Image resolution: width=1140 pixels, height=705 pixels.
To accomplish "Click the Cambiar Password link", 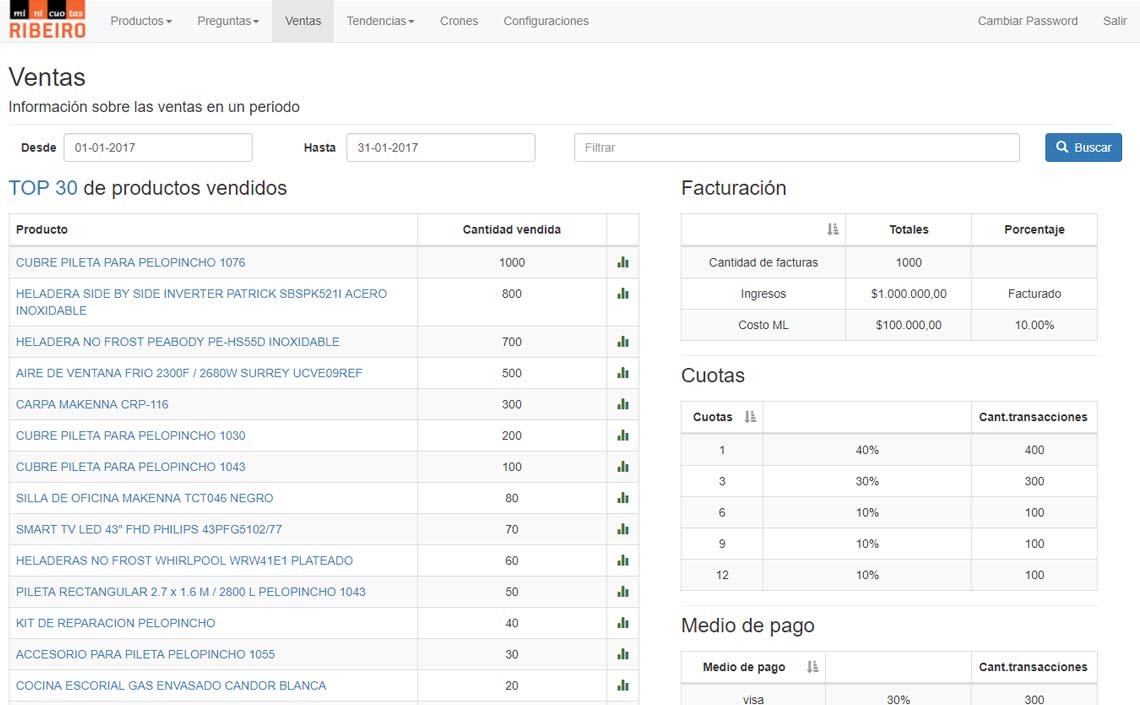I will 1027,21.
